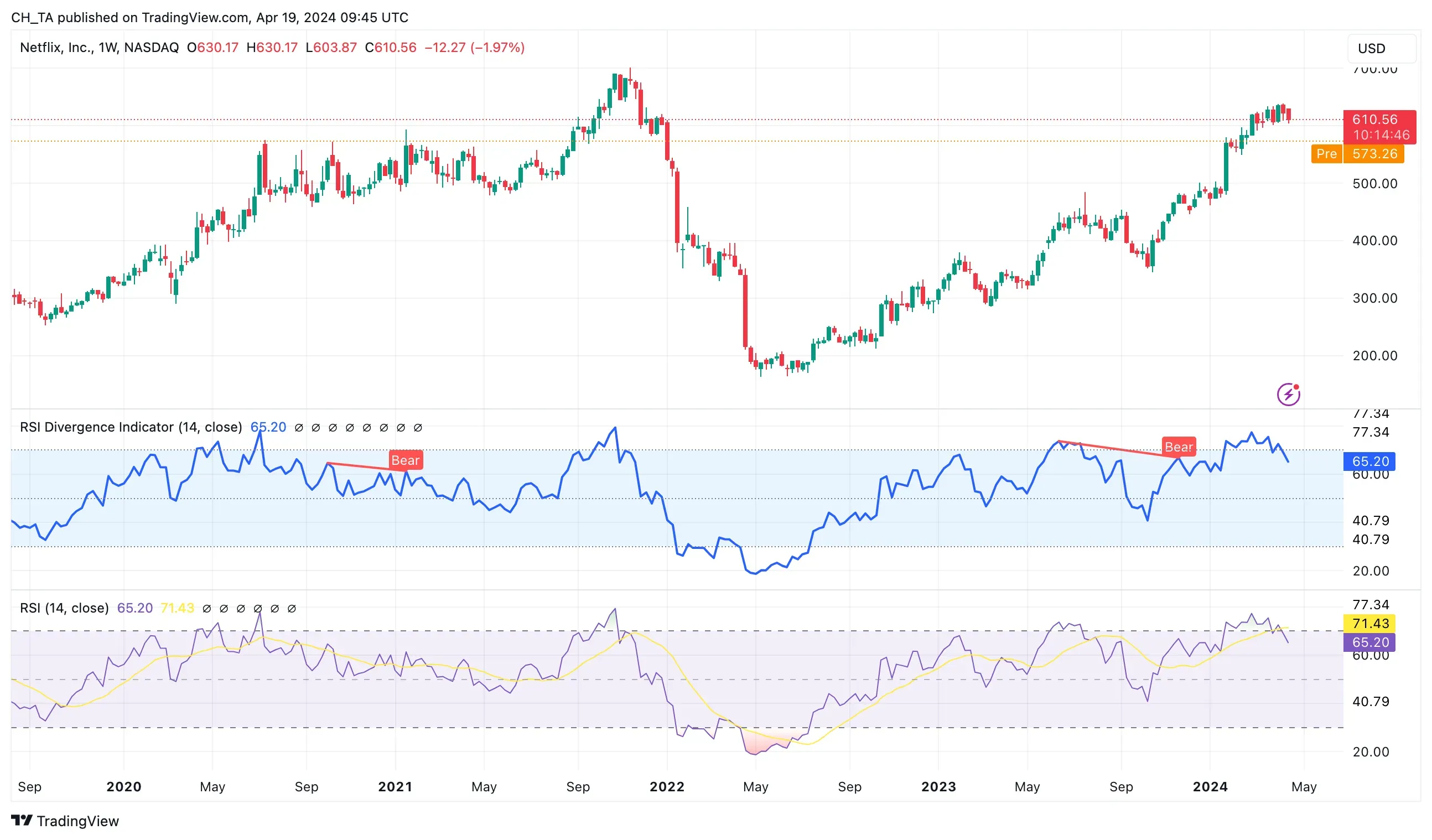This screenshot has width=1432, height=840.
Task: Click the orange Pre market label
Action: click(1326, 153)
